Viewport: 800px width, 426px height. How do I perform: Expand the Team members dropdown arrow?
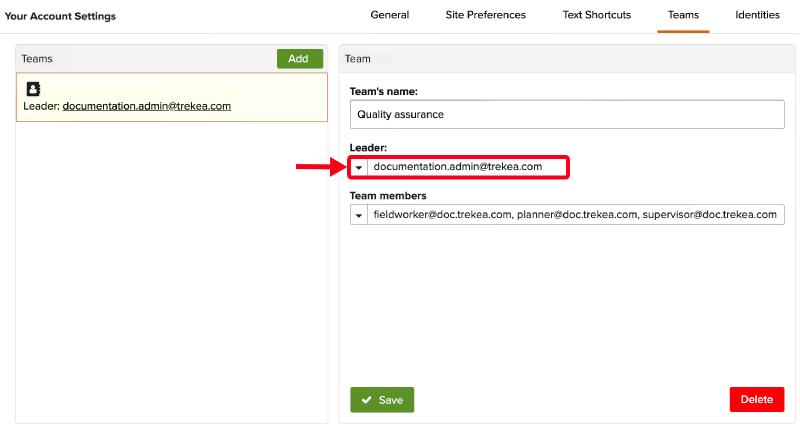(x=359, y=215)
